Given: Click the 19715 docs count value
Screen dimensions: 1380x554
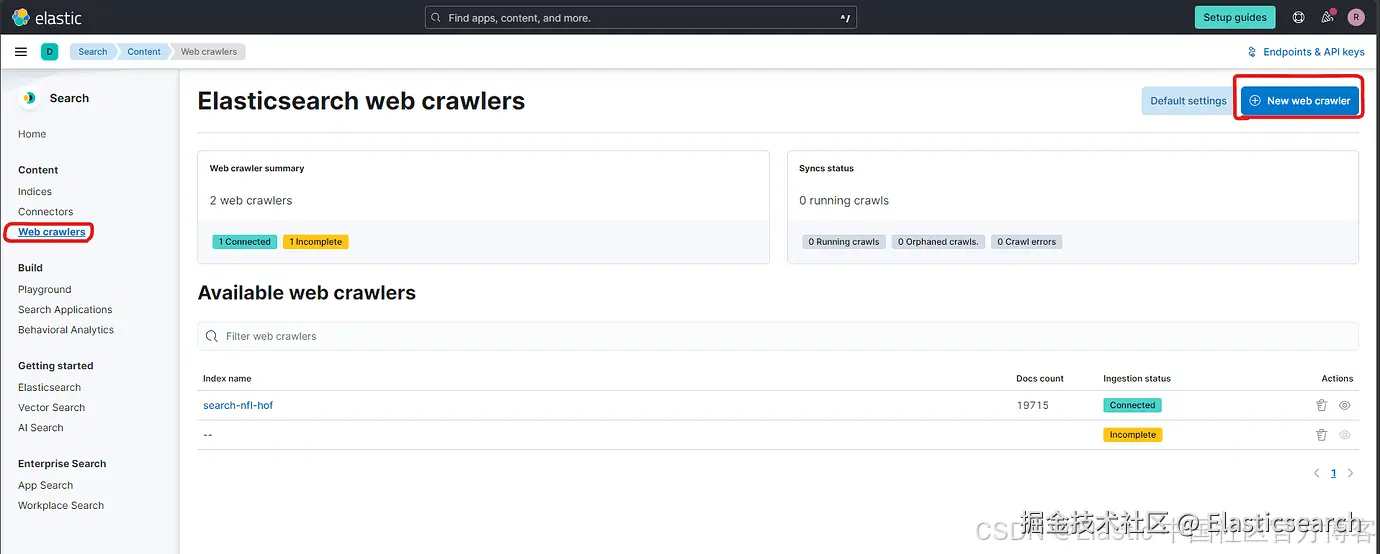Looking at the screenshot, I should coord(1033,405).
